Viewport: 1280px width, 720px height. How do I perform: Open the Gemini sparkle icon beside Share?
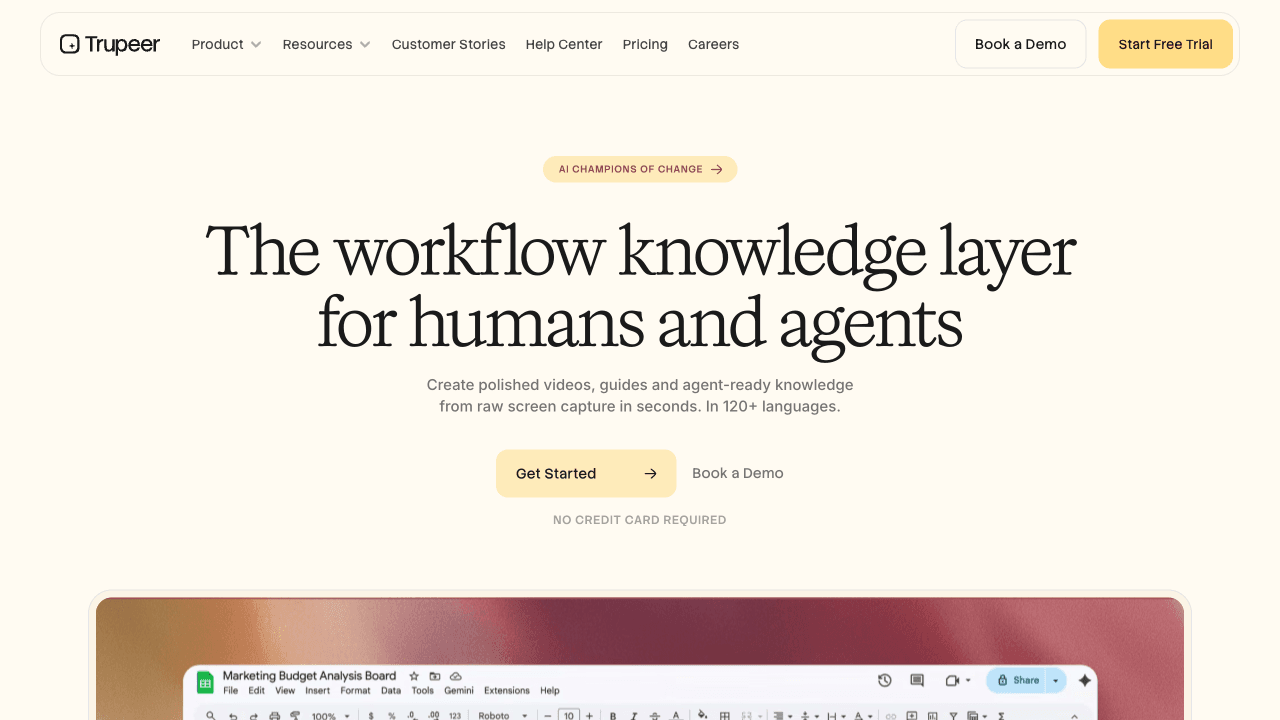click(x=1084, y=680)
